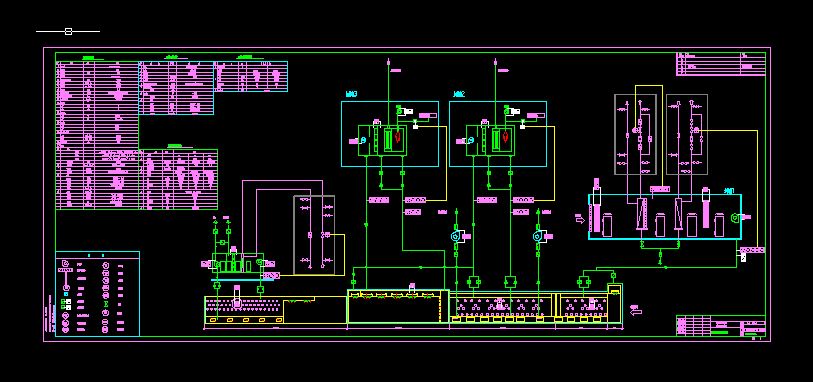Select the thick gray-bordered valve panel near the small green unit
The image size is (813, 382).
click(314, 235)
